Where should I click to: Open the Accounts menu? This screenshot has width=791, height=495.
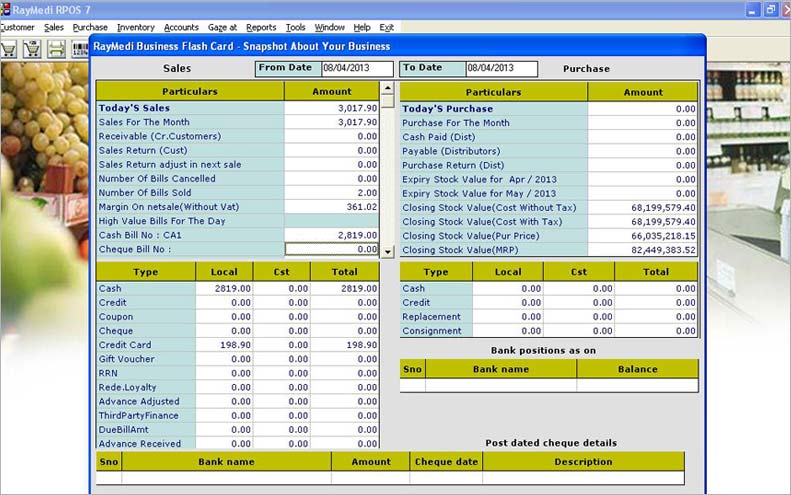click(x=181, y=28)
